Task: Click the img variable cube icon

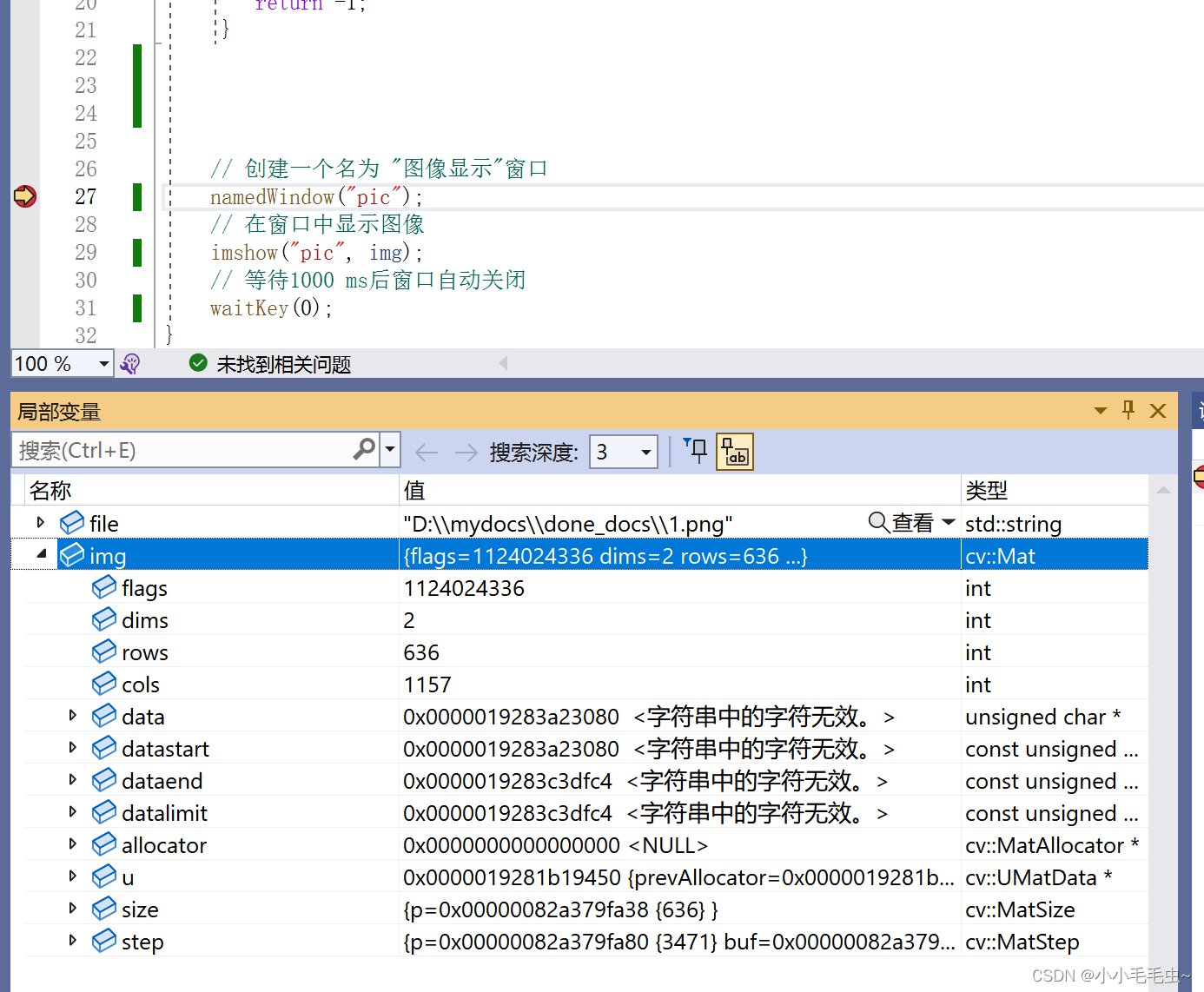Action: pyautogui.click(x=72, y=555)
